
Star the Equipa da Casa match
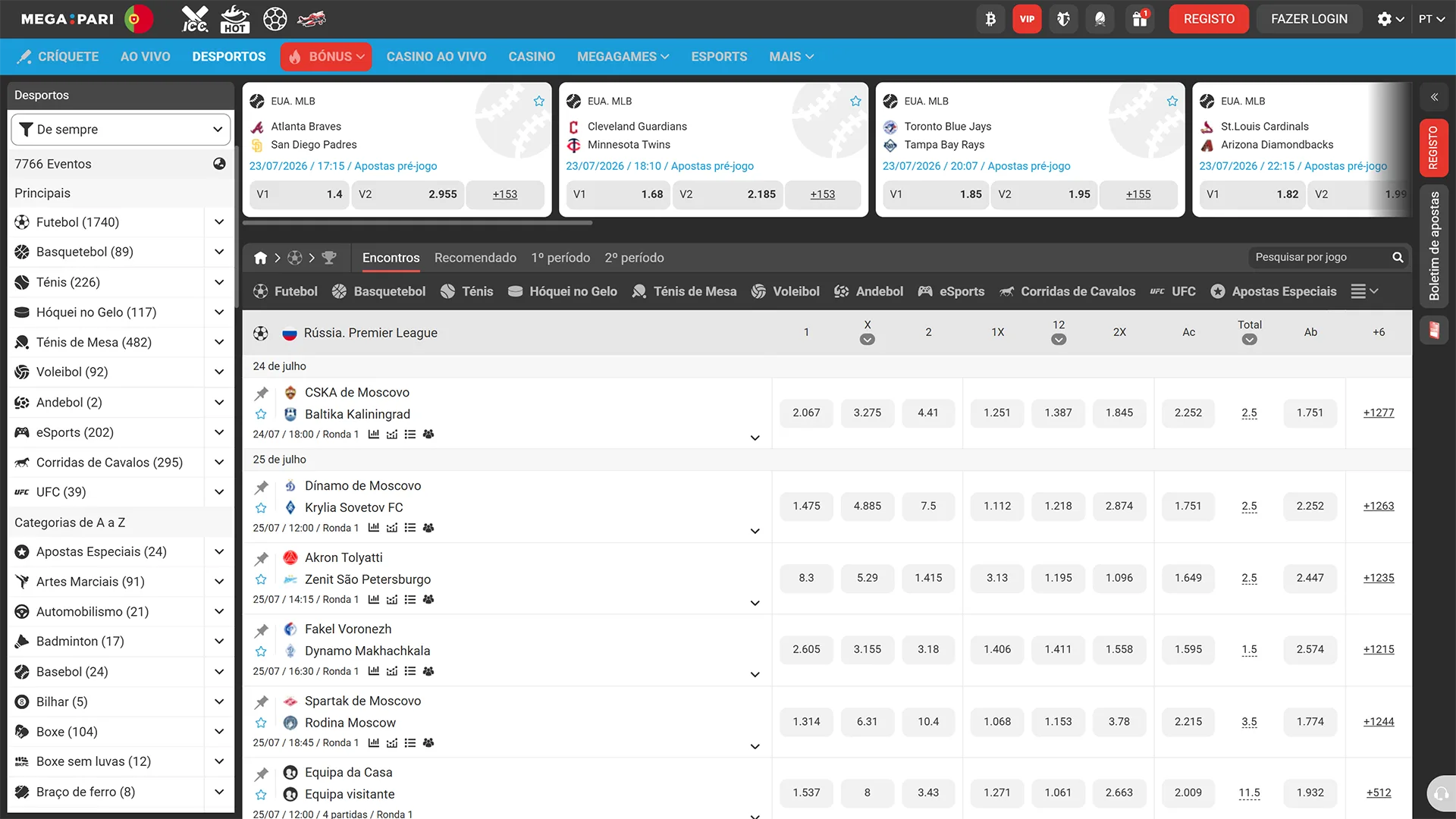click(x=261, y=795)
